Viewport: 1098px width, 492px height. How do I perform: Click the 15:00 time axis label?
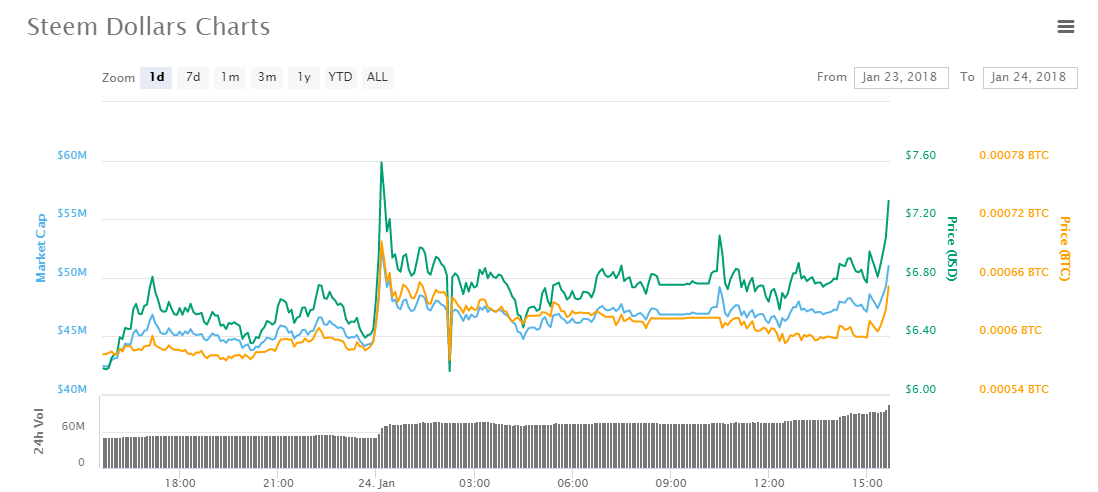tap(867, 483)
